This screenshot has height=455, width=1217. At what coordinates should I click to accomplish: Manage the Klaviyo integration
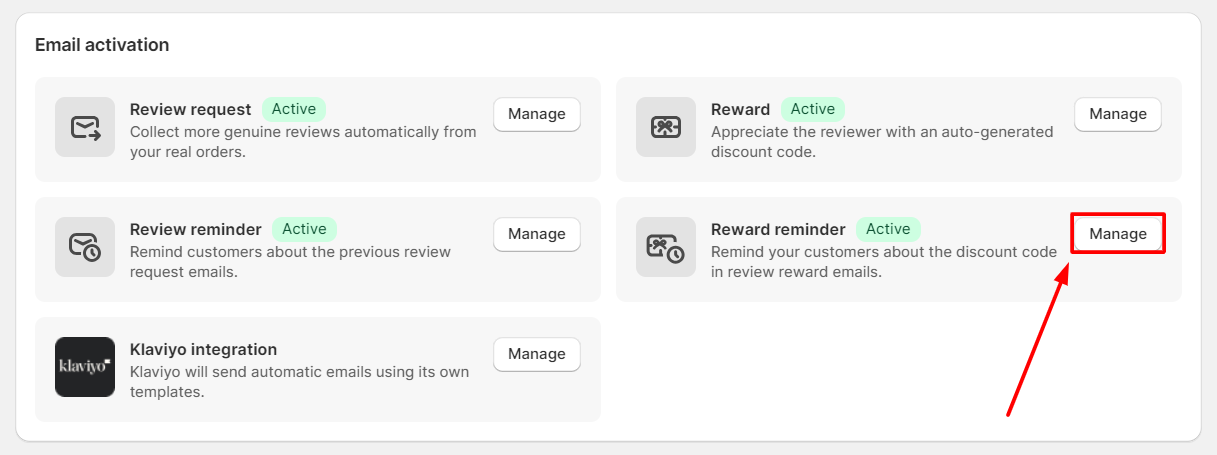(537, 354)
